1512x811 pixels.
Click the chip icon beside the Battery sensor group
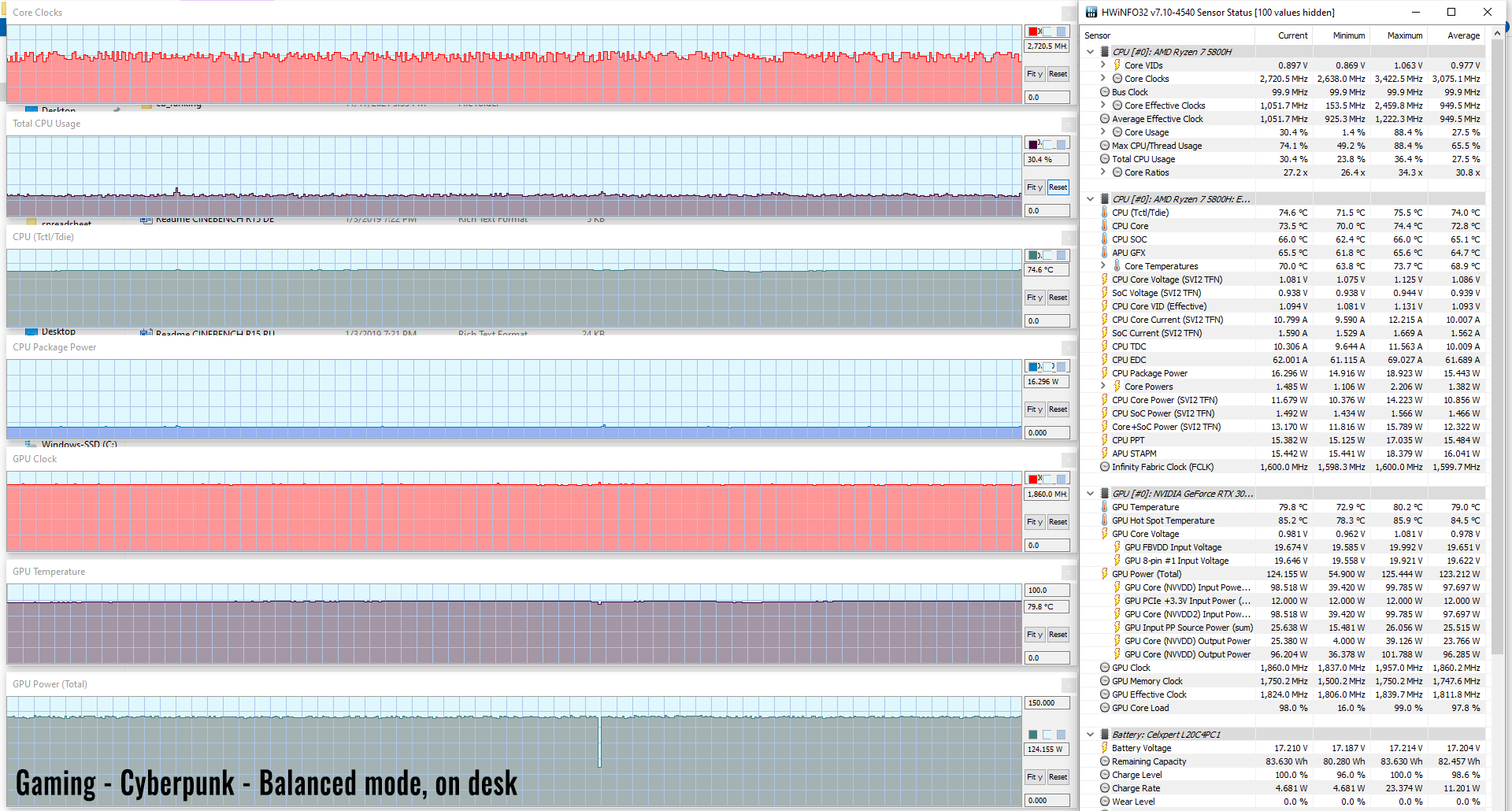click(1105, 735)
